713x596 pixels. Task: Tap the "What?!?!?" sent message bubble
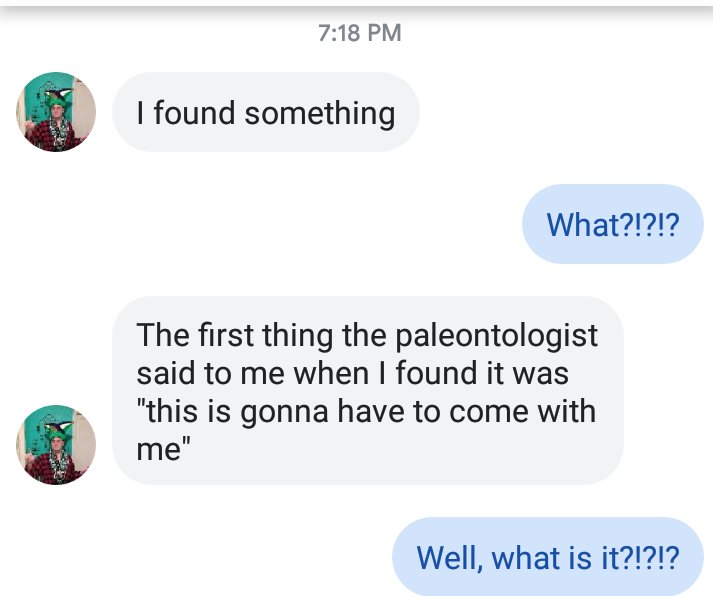(612, 224)
